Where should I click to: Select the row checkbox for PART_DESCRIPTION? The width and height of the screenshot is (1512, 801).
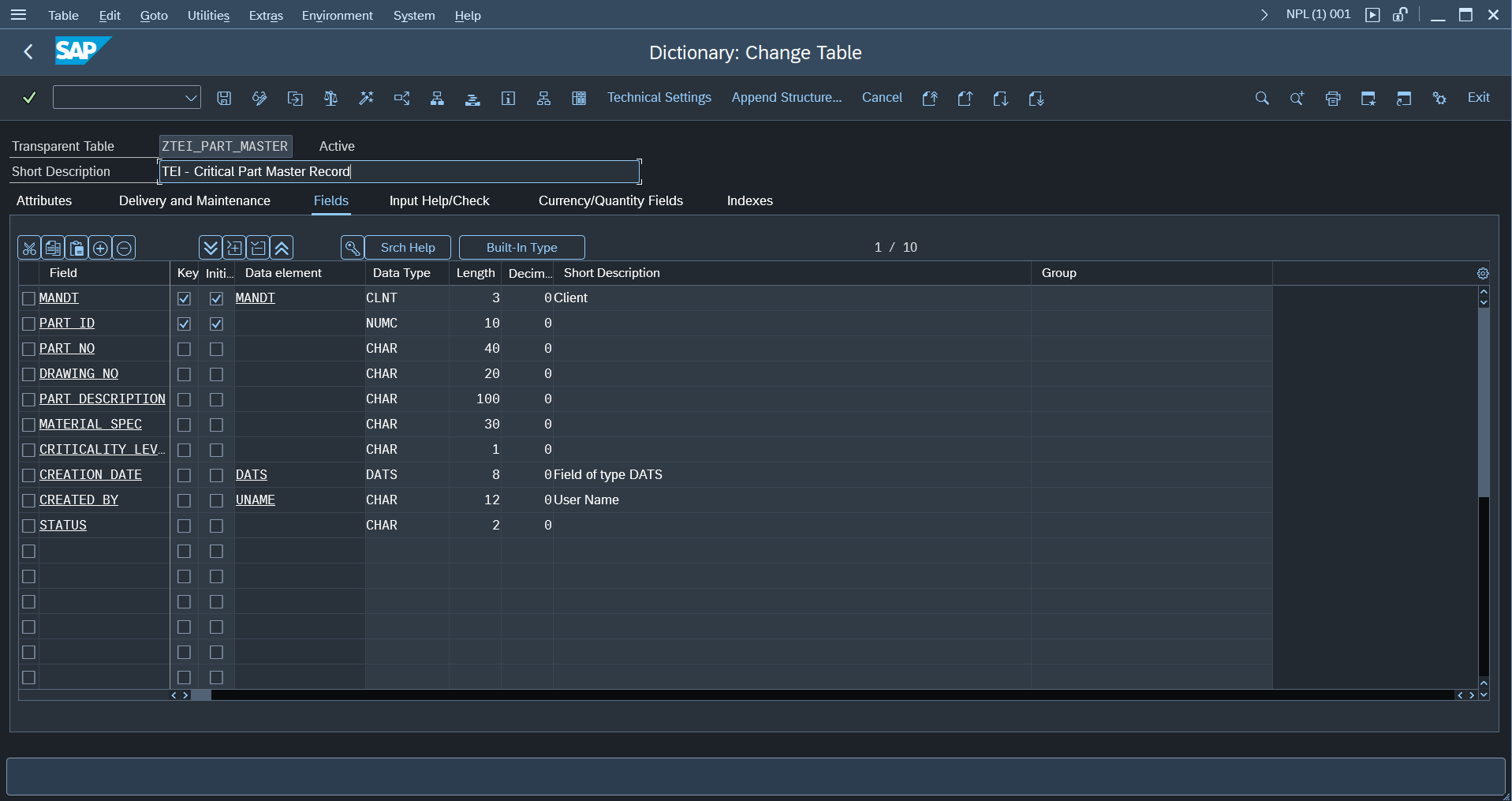29,399
